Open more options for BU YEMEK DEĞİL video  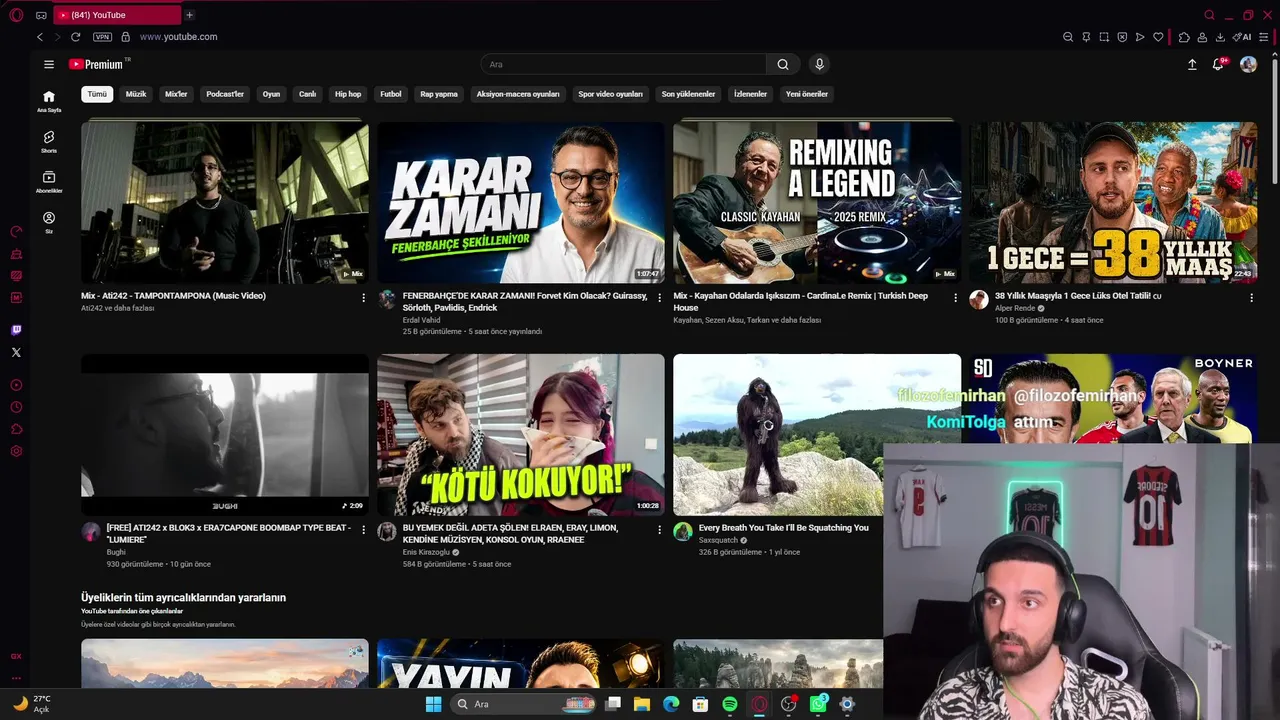pos(659,530)
